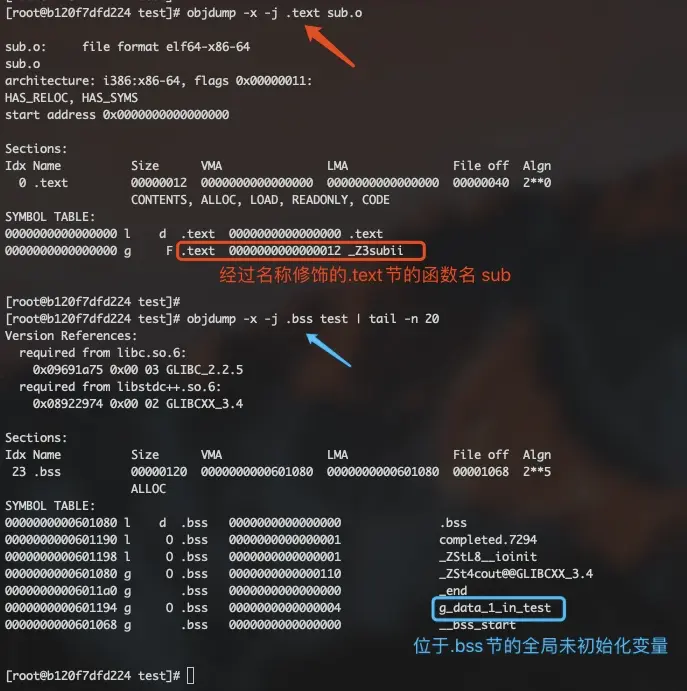The height and width of the screenshot is (691, 687).
Task: Click the HAS_RELOC, HAS_SYMS flags line
Action: (x=71, y=98)
